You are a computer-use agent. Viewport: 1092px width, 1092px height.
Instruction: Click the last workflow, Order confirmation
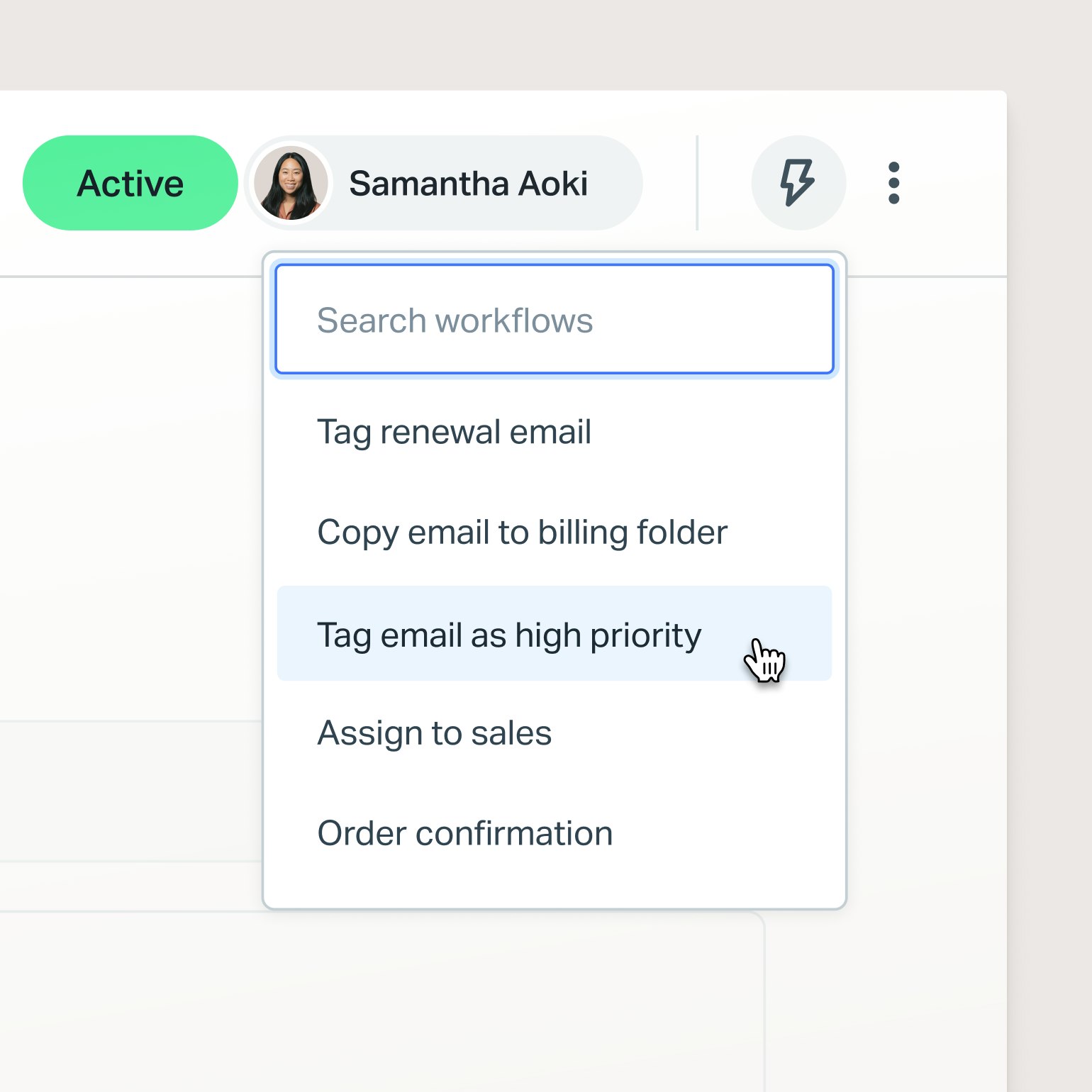point(464,833)
